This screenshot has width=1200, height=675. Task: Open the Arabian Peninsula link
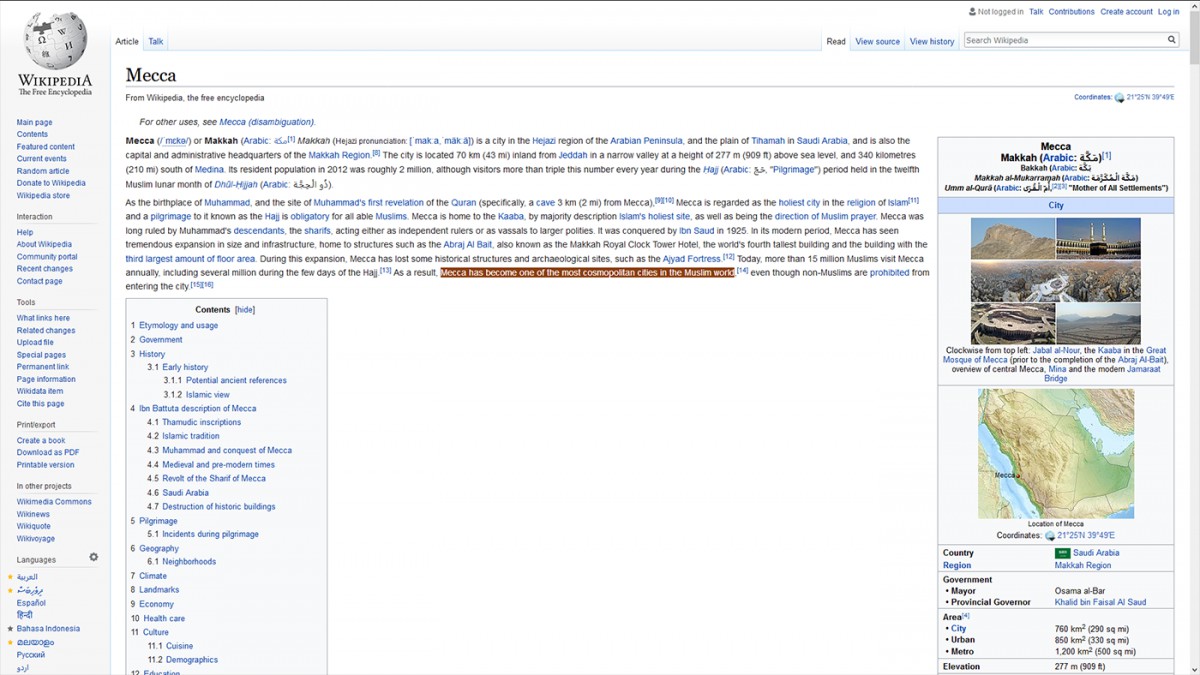tap(646, 141)
